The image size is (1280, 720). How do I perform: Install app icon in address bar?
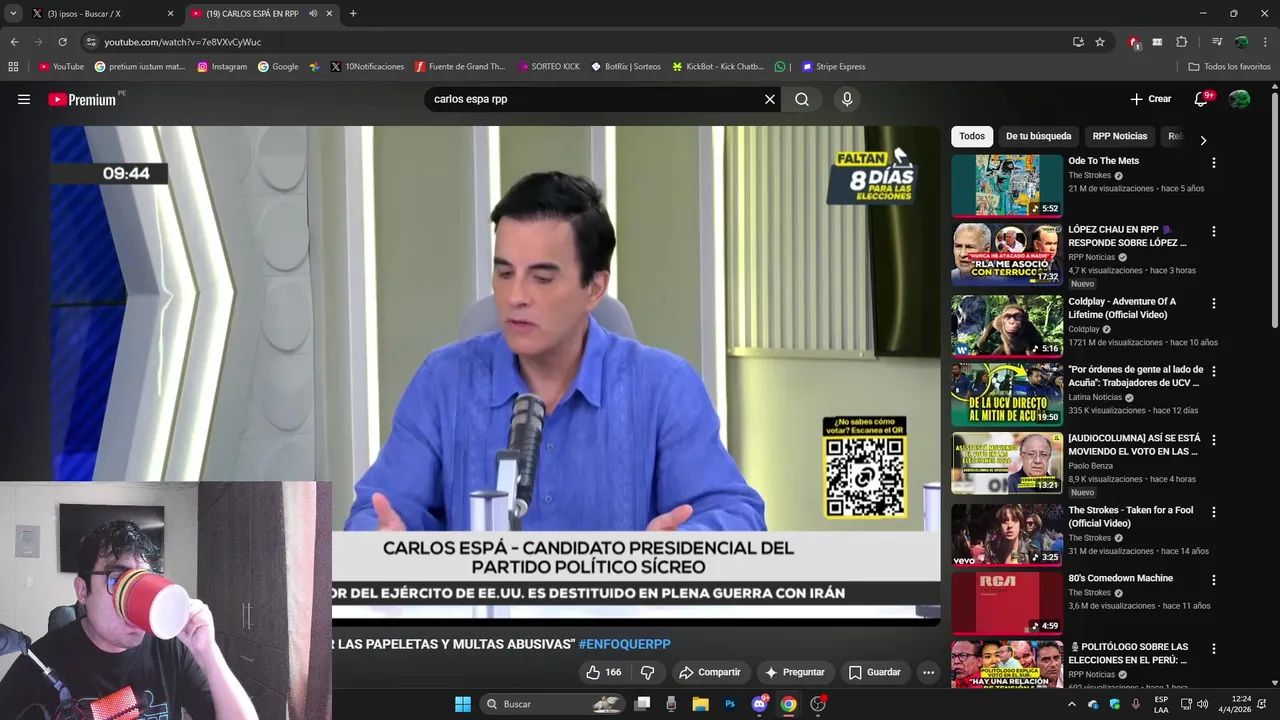click(1078, 42)
